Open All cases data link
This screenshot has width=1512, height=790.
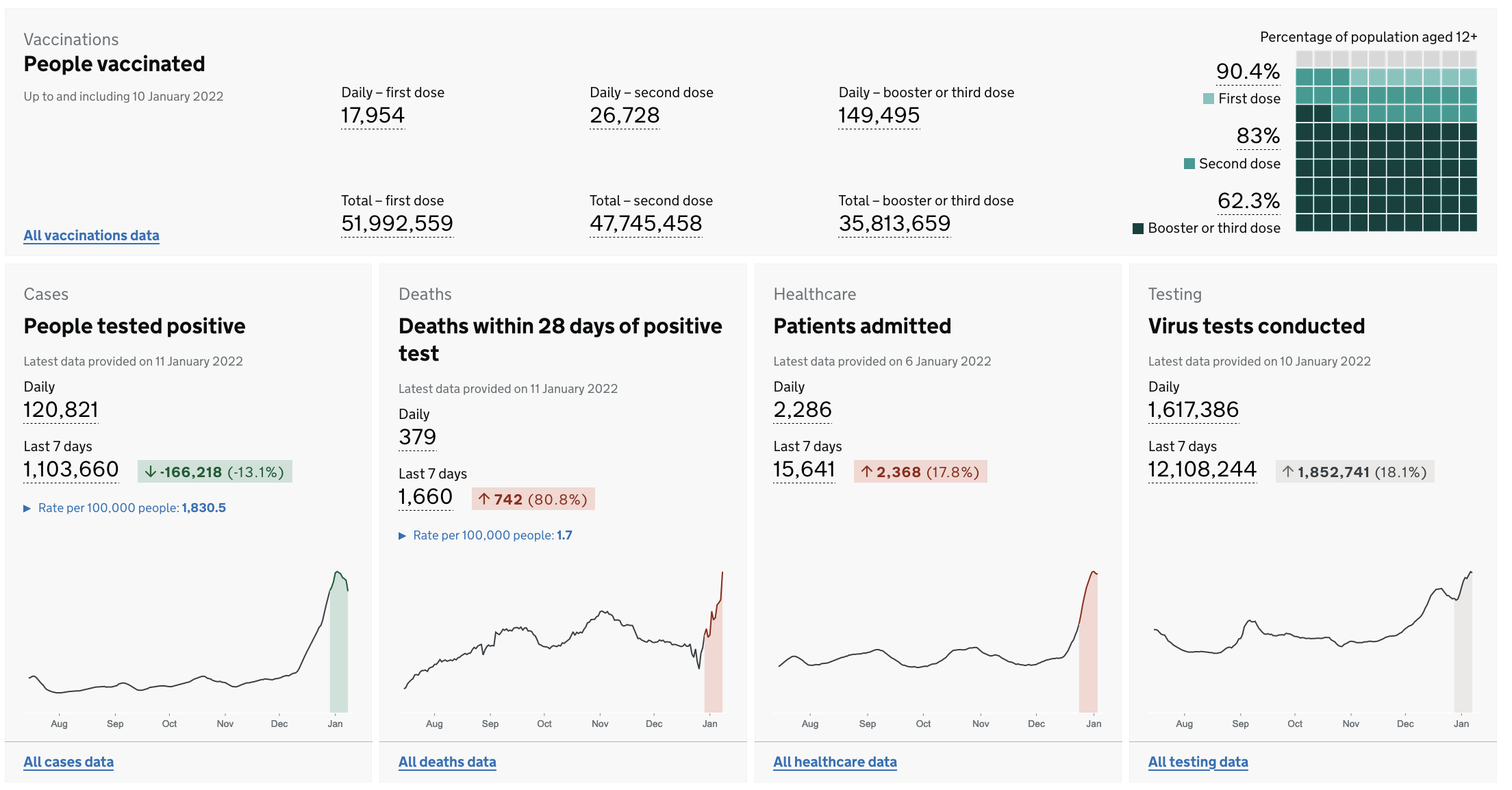(x=68, y=762)
